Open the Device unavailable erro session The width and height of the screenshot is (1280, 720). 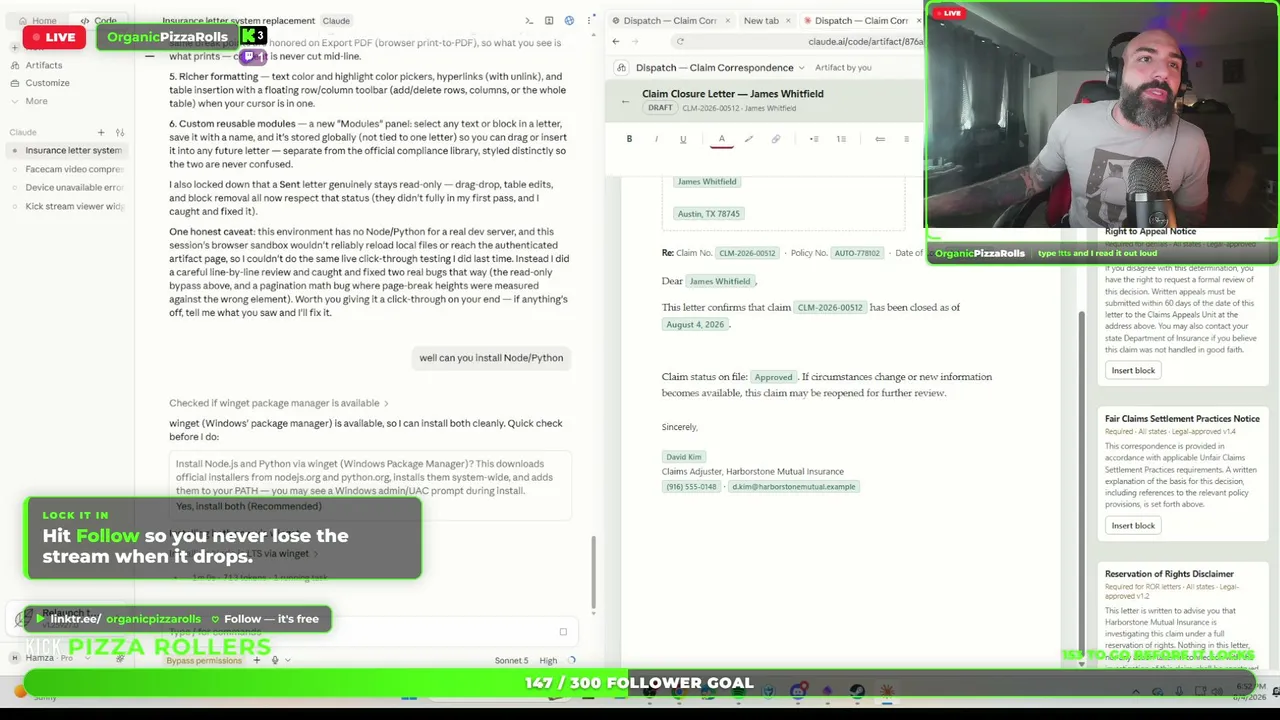[67, 187]
